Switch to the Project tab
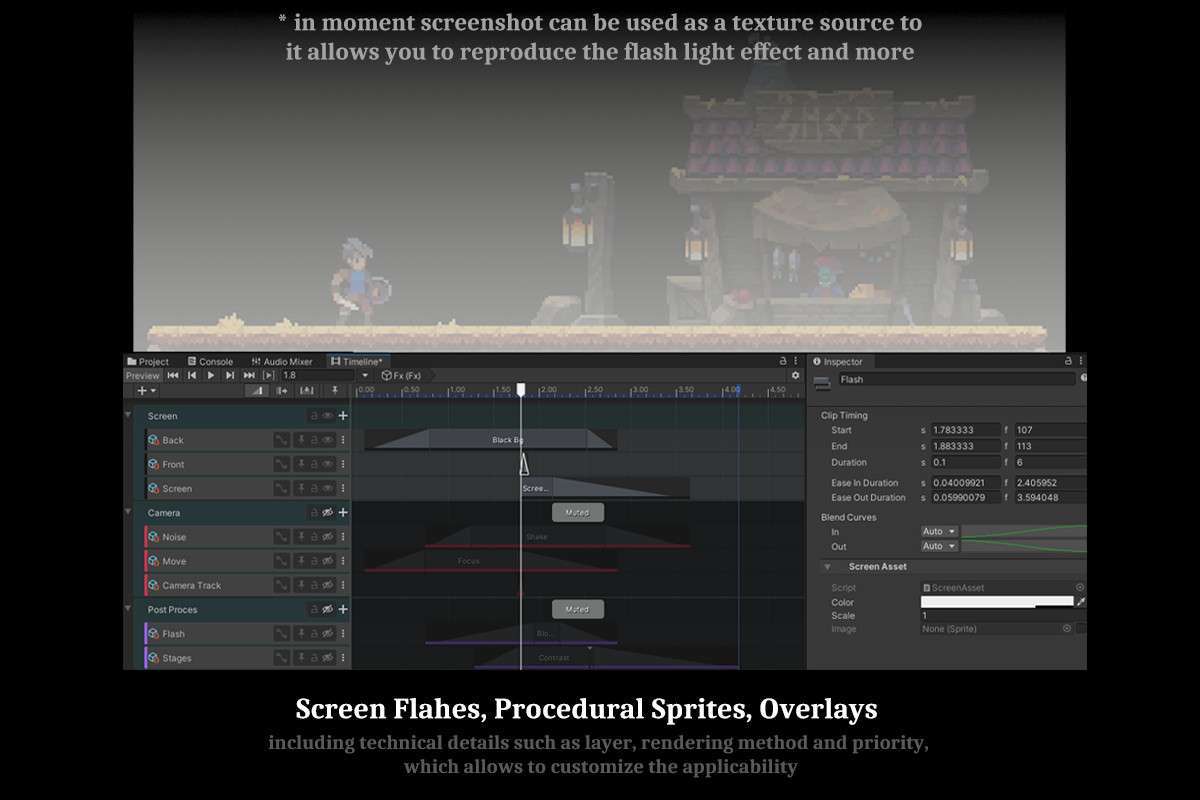This screenshot has width=1200, height=800. [148, 361]
